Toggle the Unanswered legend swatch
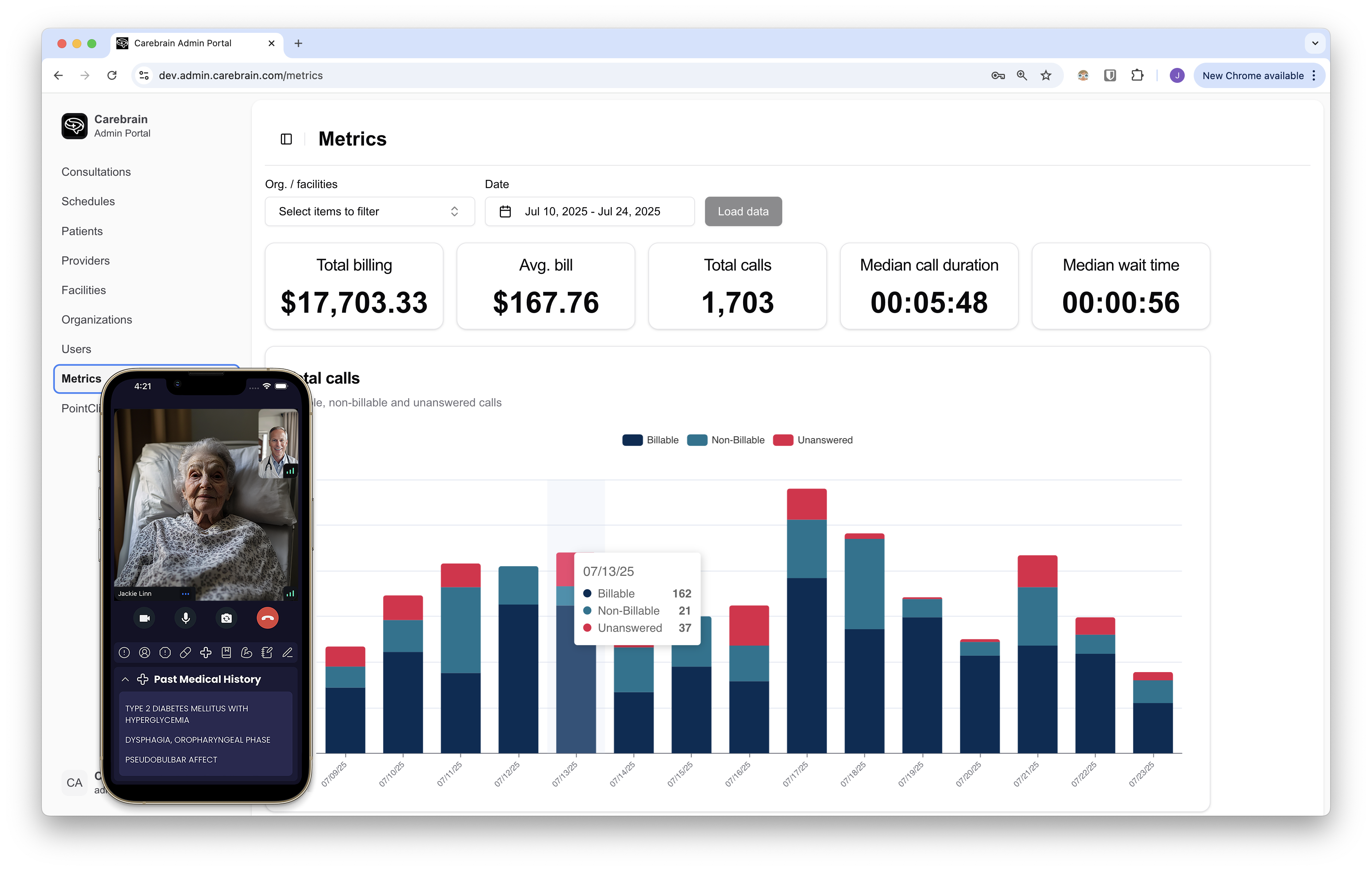Image resolution: width=1372 pixels, height=871 pixels. [x=783, y=440]
